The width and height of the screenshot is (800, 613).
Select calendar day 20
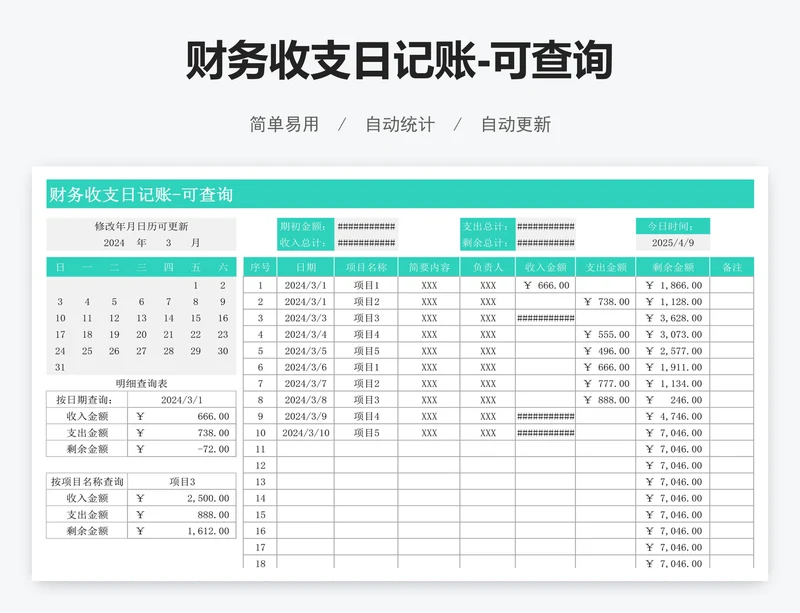pyautogui.click(x=141, y=334)
